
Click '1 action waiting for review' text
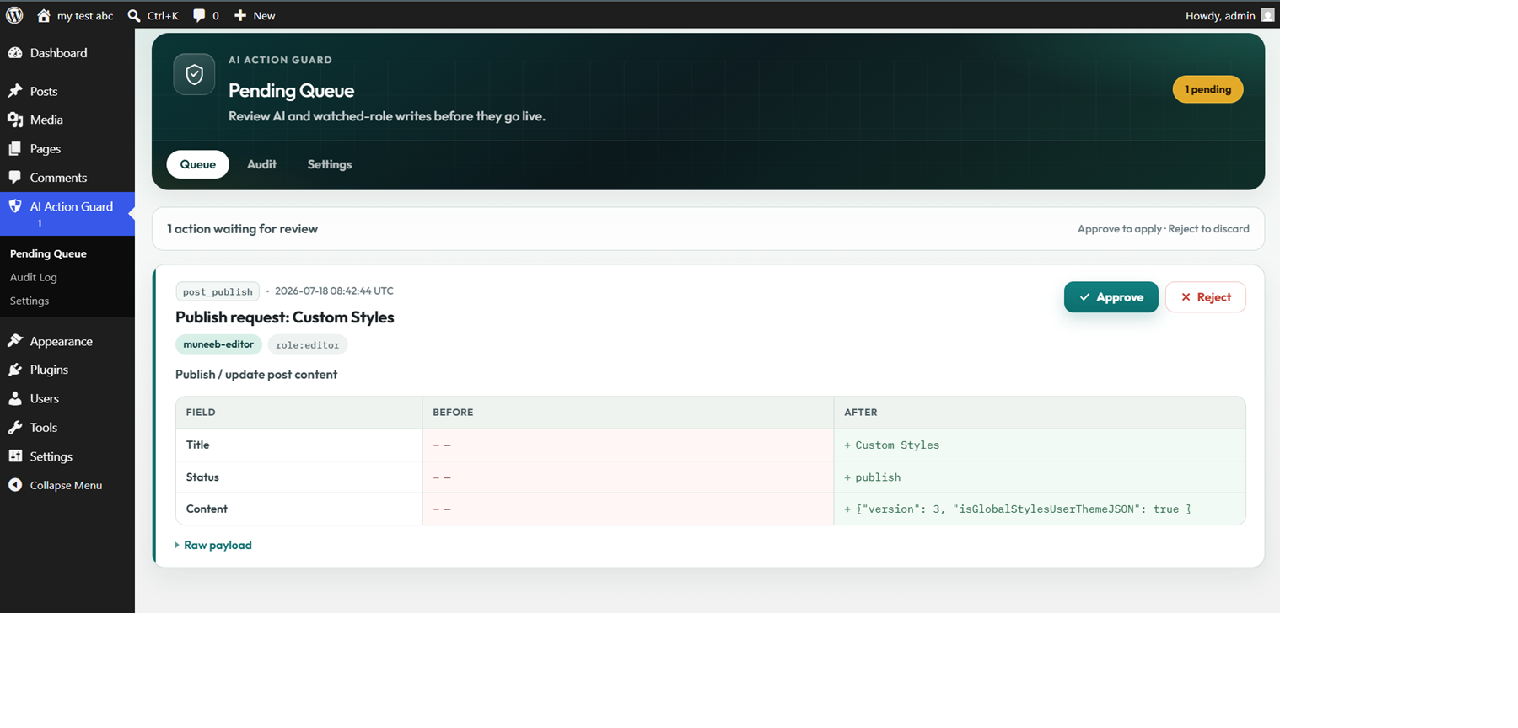(242, 229)
